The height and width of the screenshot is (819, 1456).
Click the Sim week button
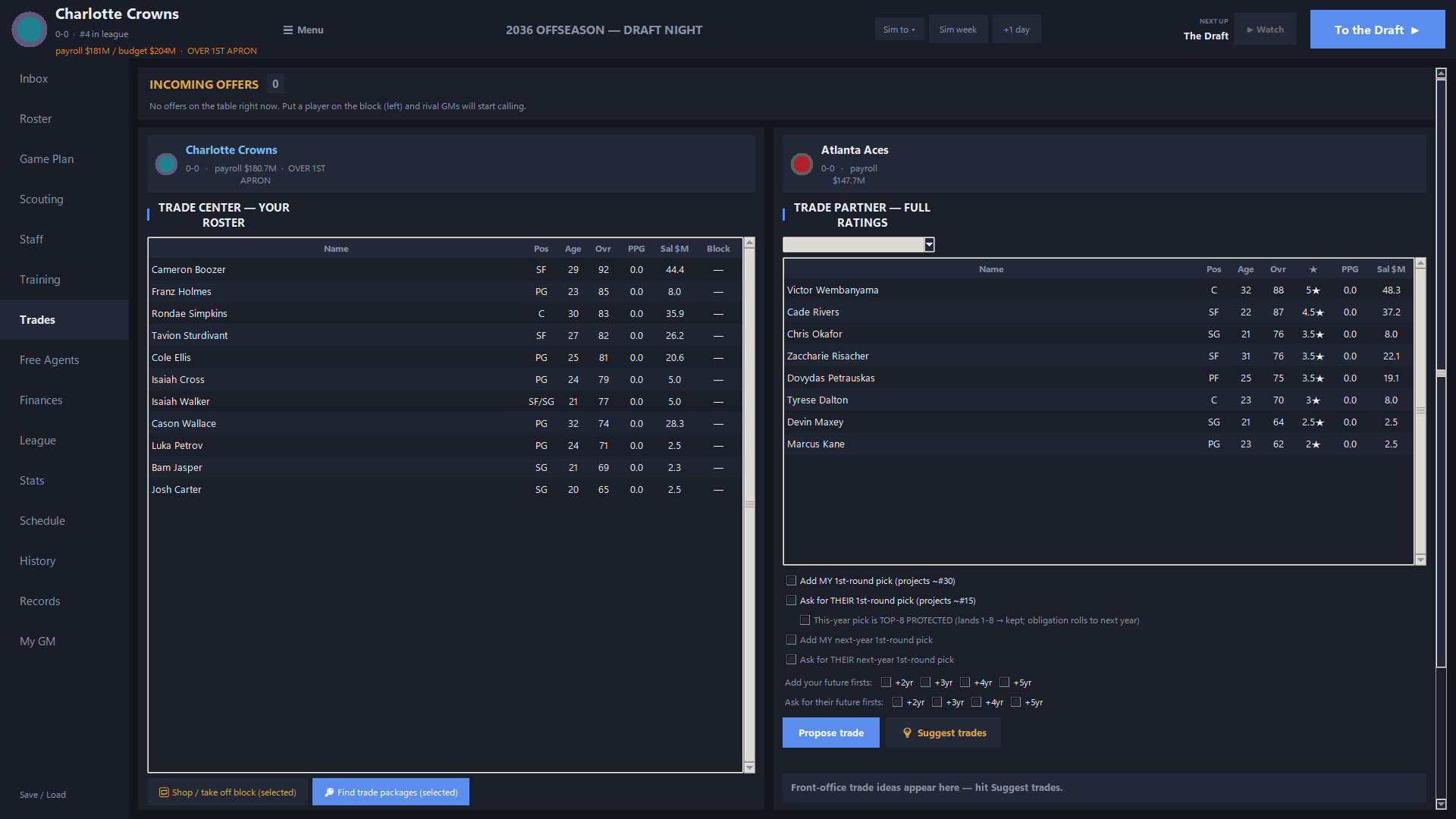point(958,30)
